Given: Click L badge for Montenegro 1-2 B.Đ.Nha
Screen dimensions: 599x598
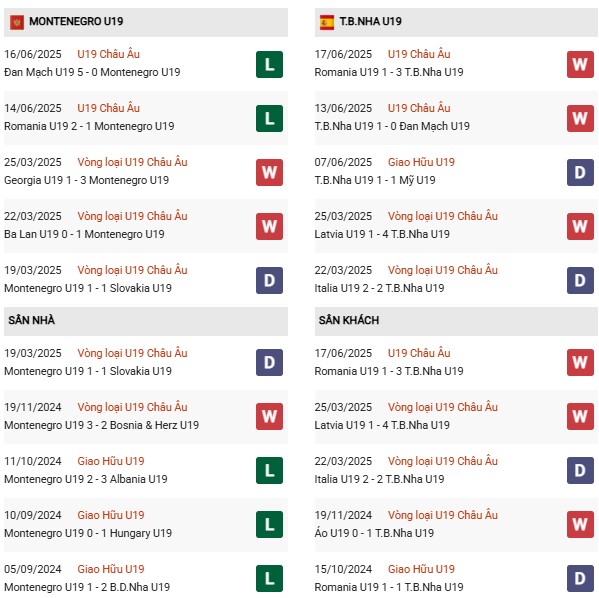Looking at the screenshot, I should click(x=269, y=578).
